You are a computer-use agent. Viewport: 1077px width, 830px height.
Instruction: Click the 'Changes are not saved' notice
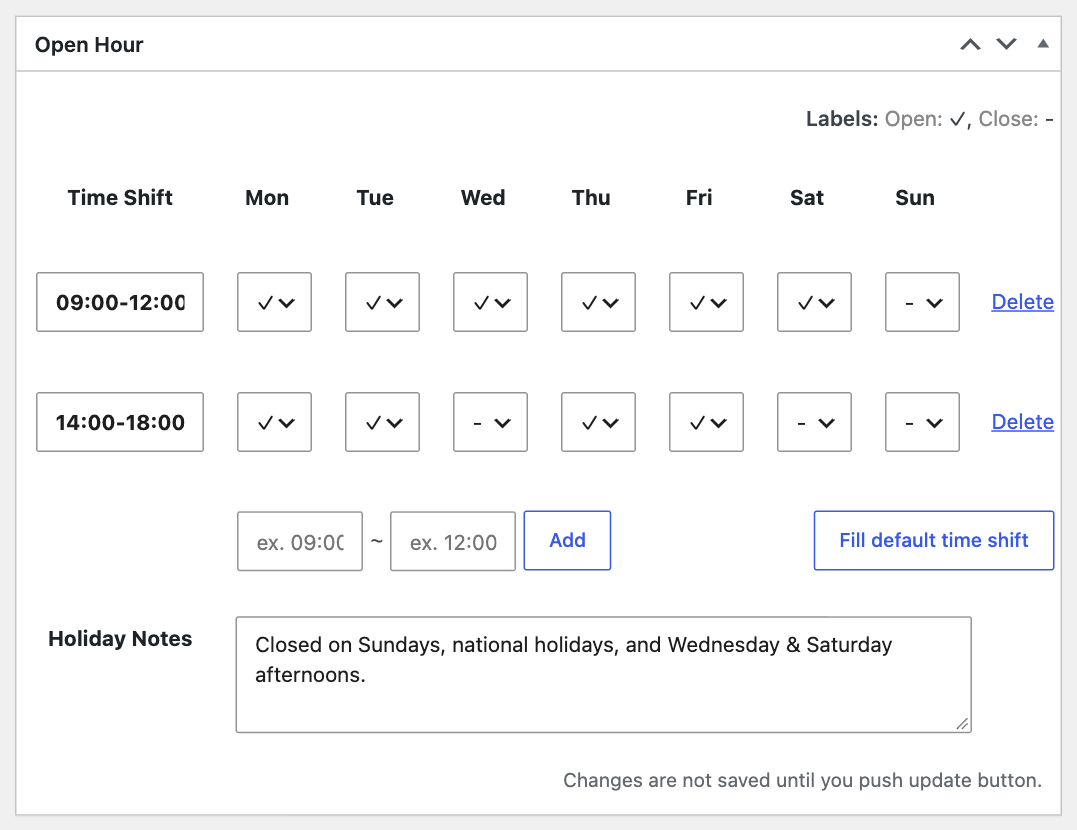(802, 781)
